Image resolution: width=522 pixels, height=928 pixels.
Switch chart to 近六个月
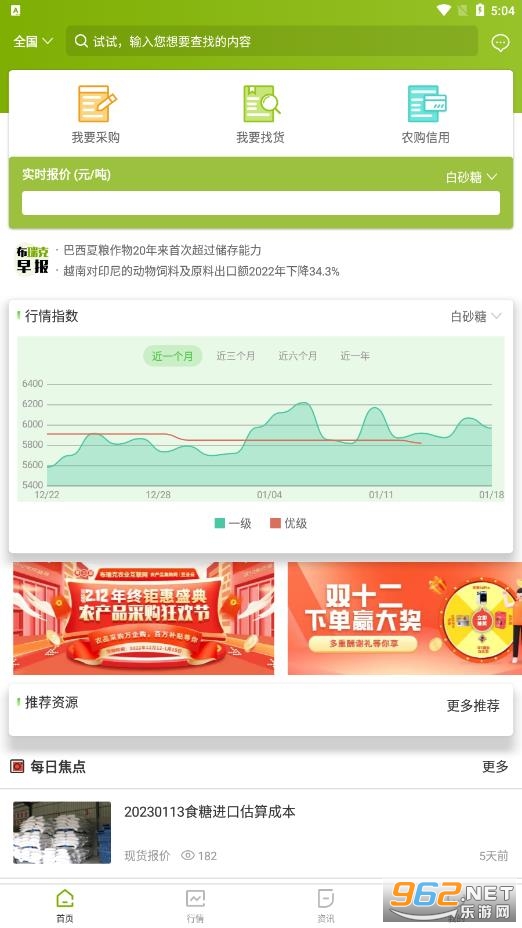[x=298, y=356]
